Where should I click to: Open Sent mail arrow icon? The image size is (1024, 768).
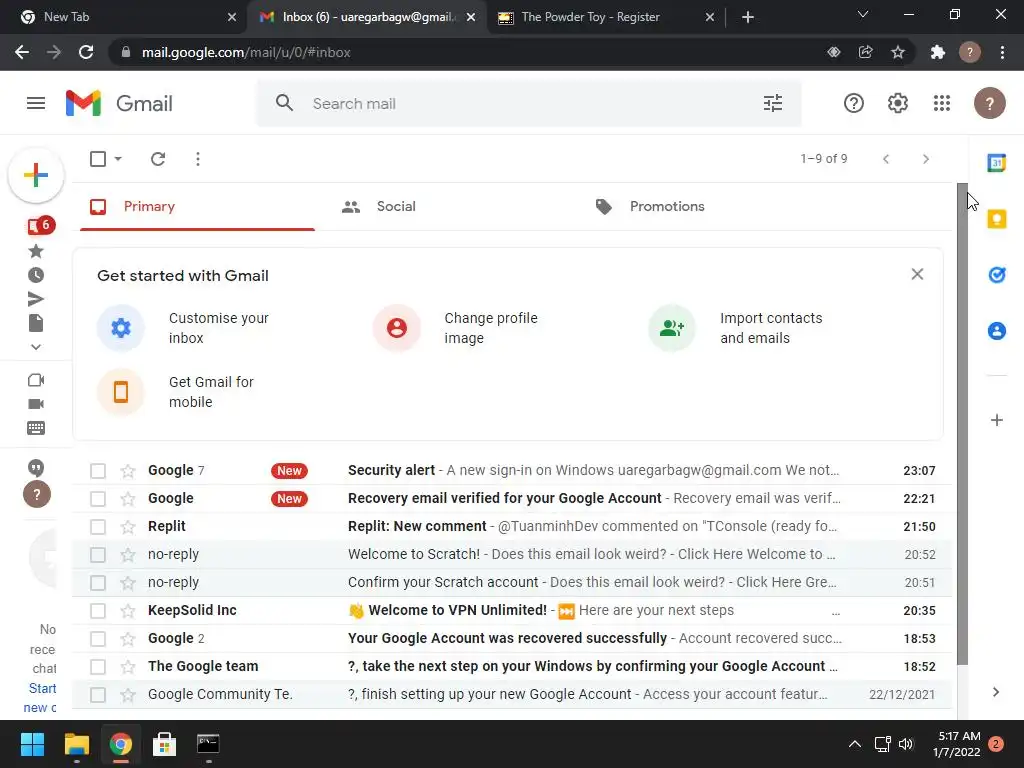36,299
